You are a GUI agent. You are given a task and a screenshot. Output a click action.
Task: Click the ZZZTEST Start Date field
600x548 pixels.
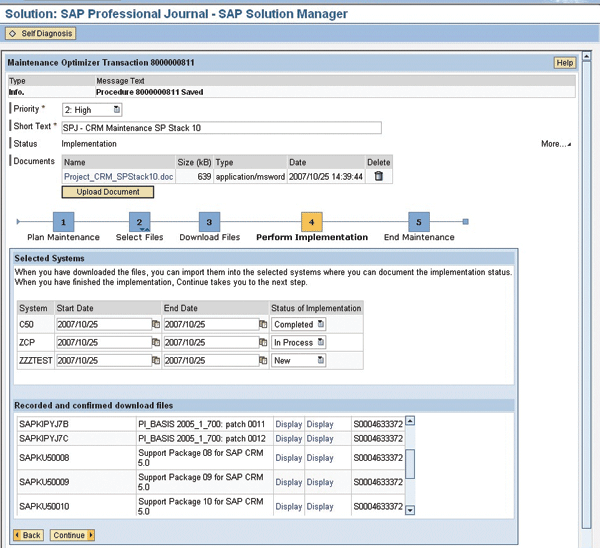pos(104,360)
